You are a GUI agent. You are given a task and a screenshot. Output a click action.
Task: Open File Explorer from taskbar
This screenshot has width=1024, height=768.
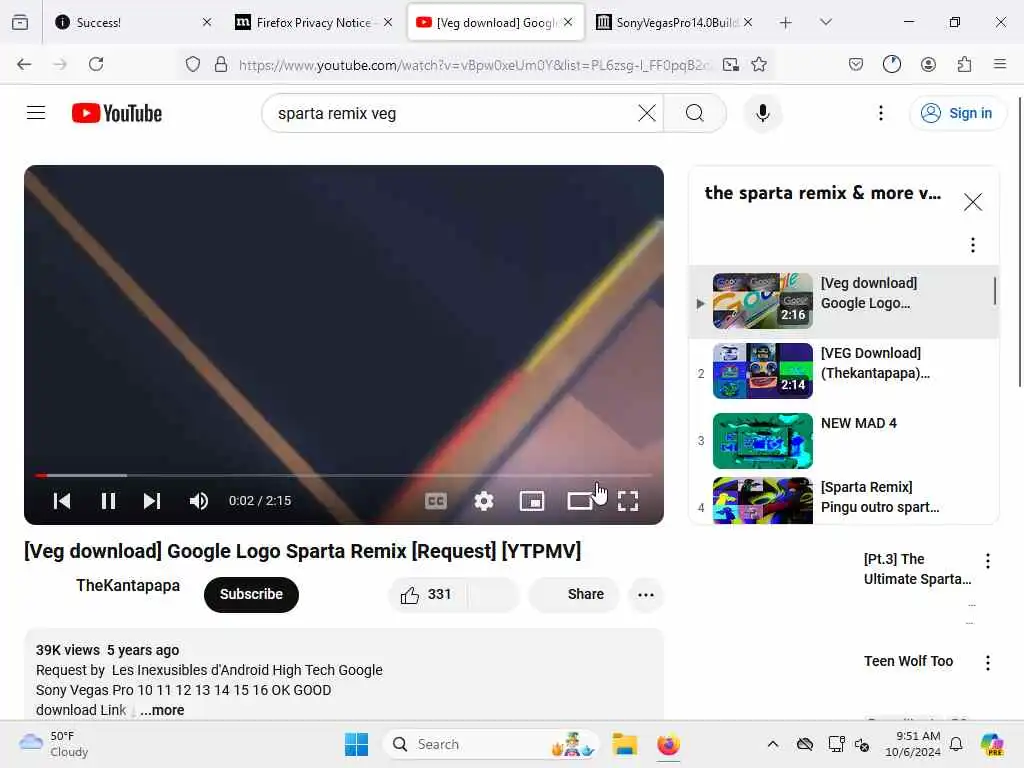(x=624, y=744)
